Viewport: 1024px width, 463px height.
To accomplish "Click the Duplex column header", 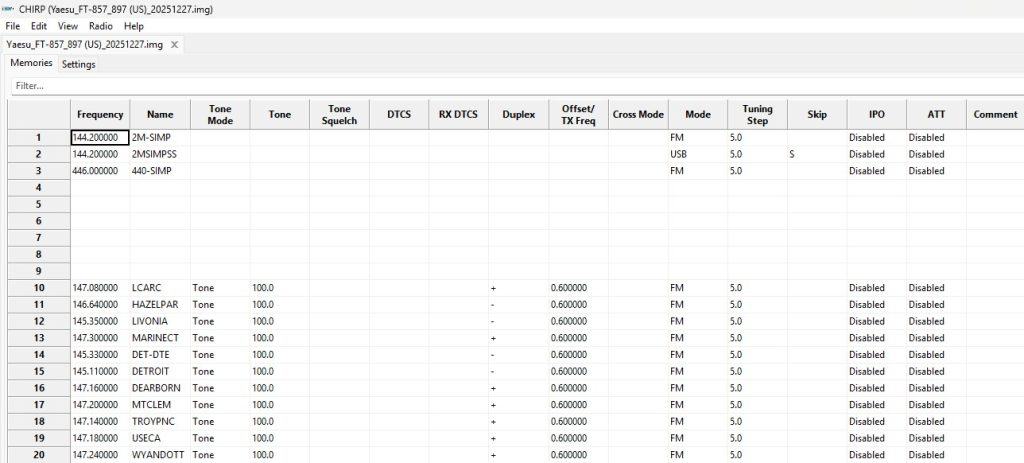I will 518,114.
